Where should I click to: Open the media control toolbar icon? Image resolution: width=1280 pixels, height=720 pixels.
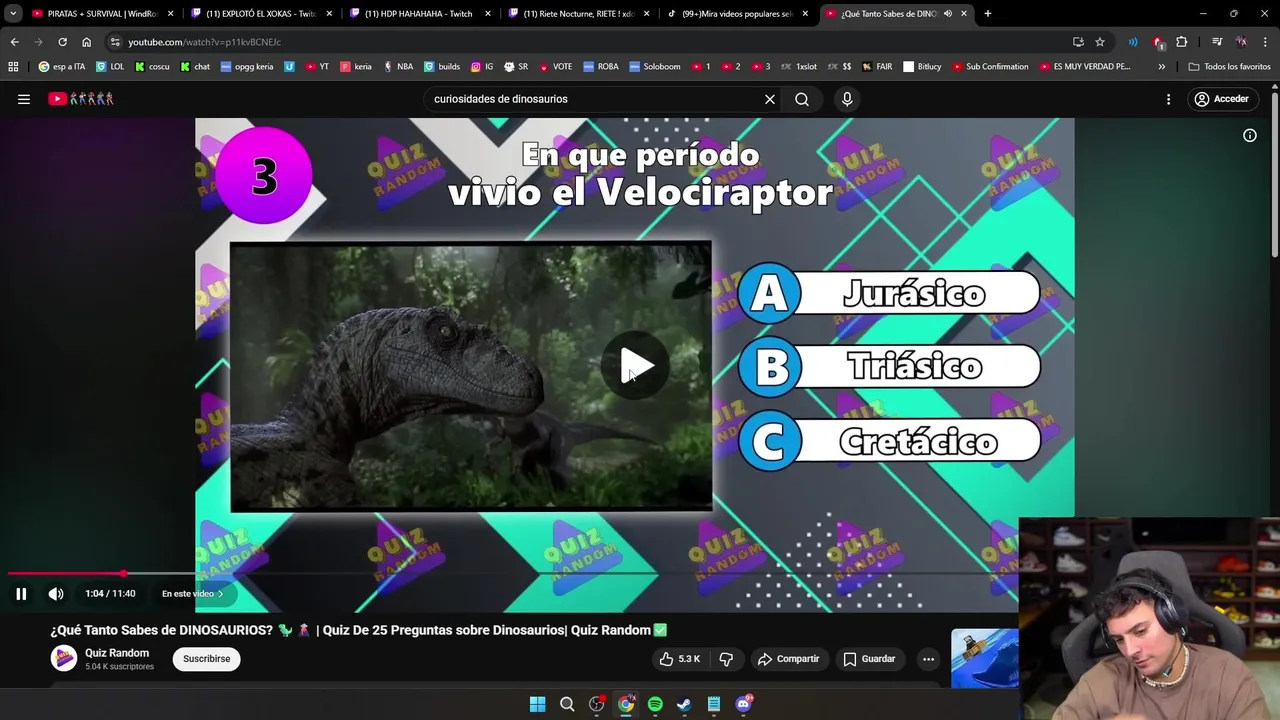tap(1217, 42)
